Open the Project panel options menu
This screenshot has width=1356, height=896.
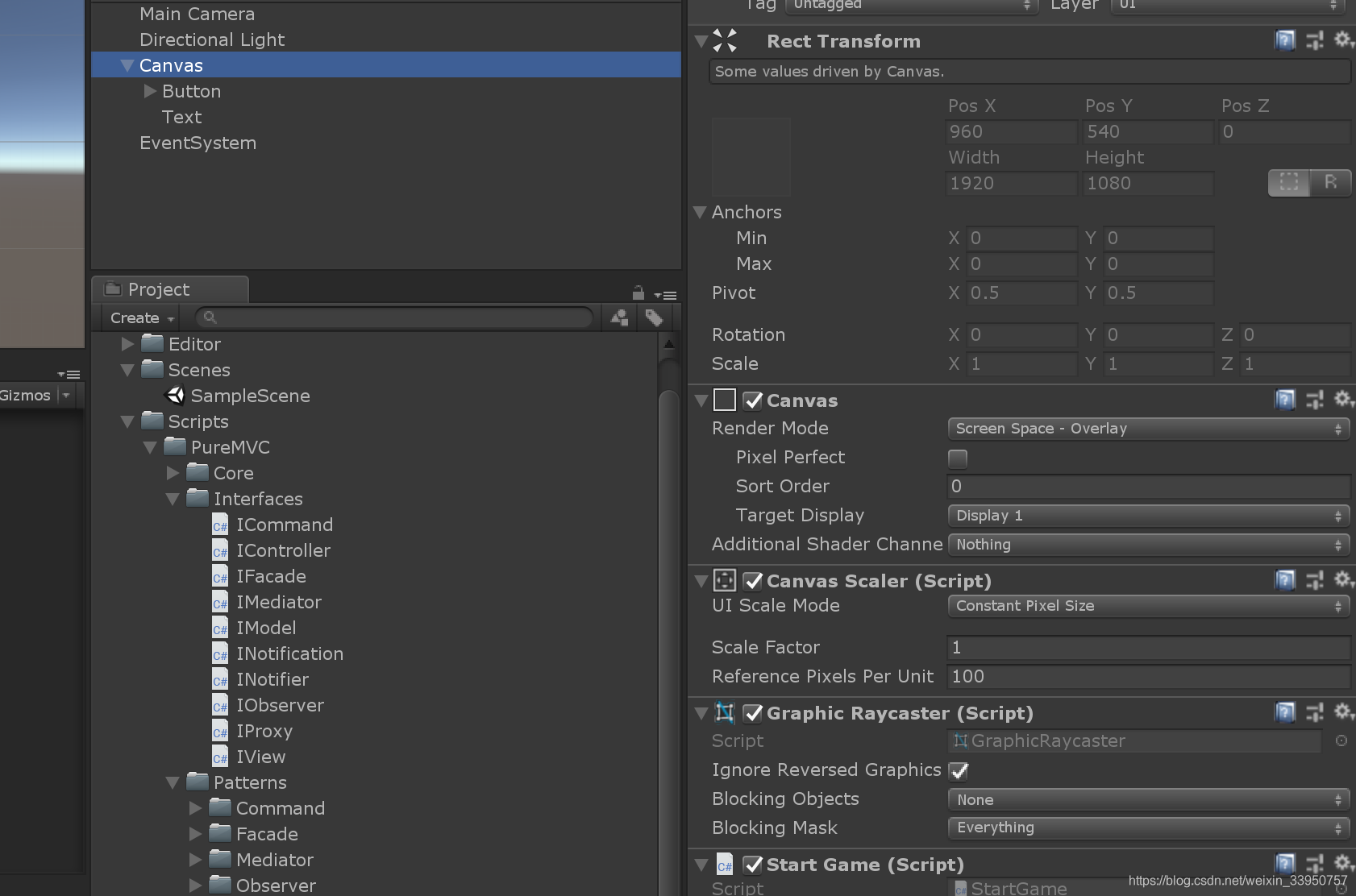click(x=666, y=296)
